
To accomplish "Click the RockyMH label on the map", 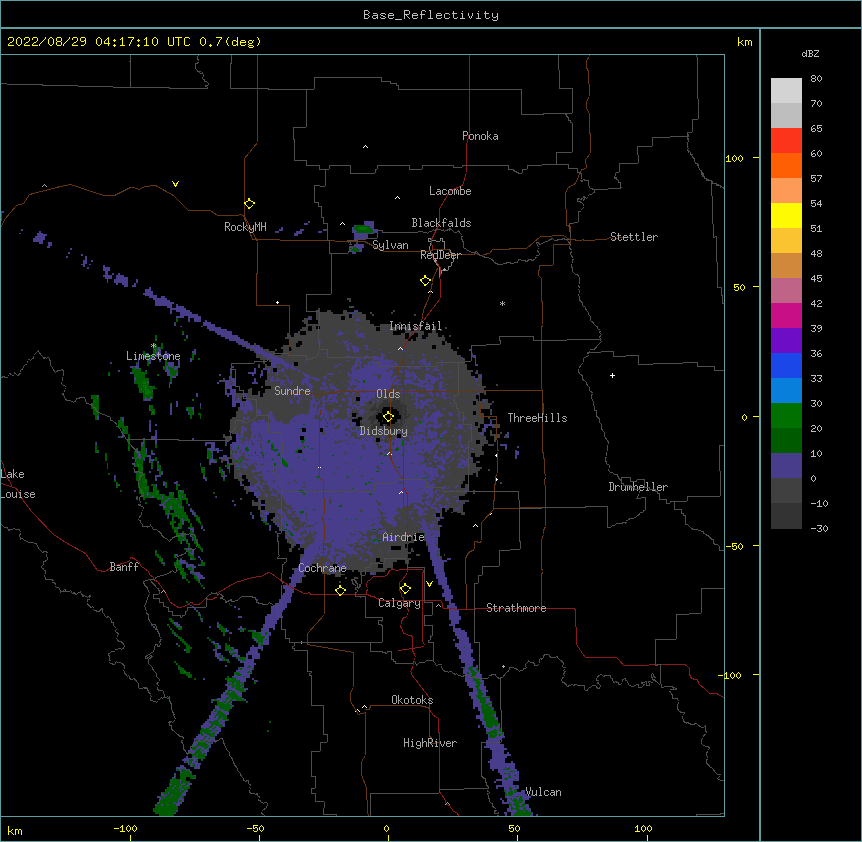I will point(245,227).
